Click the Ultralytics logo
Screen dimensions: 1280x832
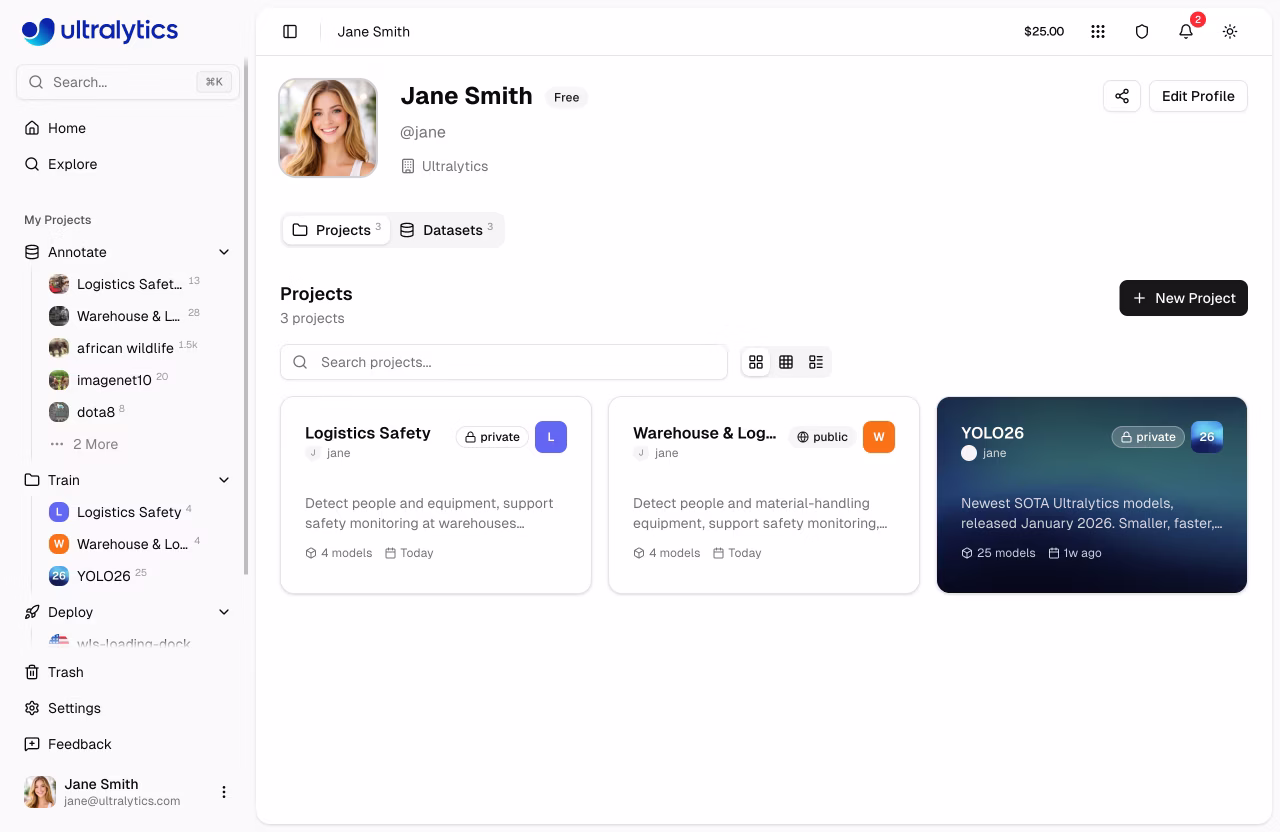[100, 31]
